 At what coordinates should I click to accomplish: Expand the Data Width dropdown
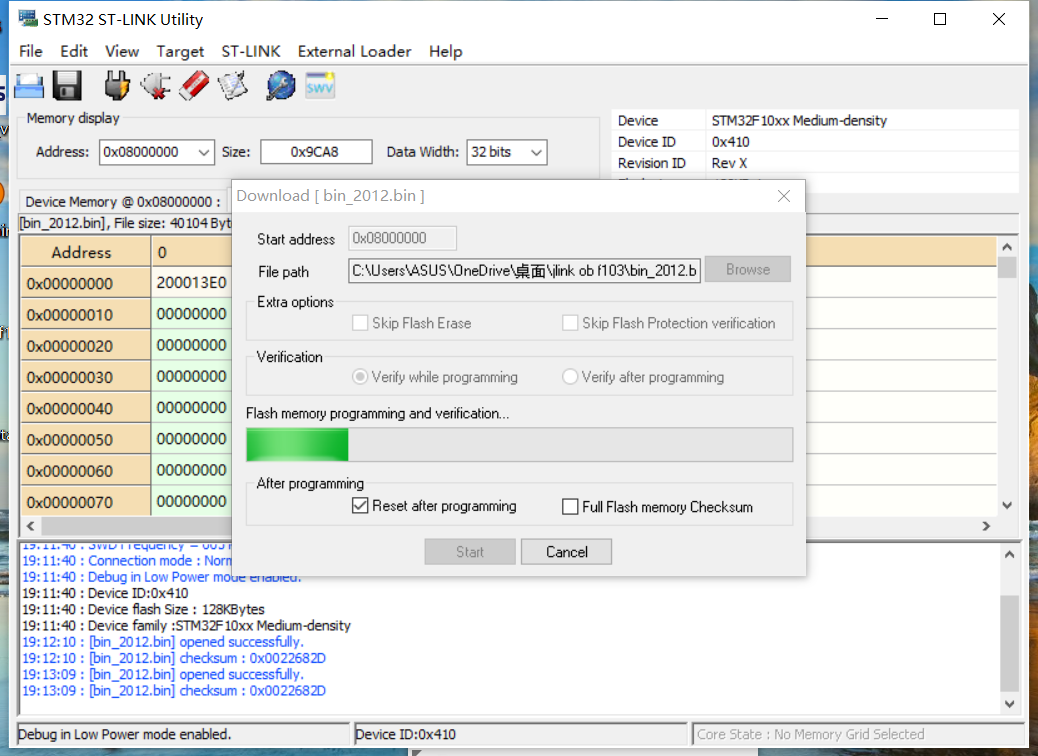(537, 152)
